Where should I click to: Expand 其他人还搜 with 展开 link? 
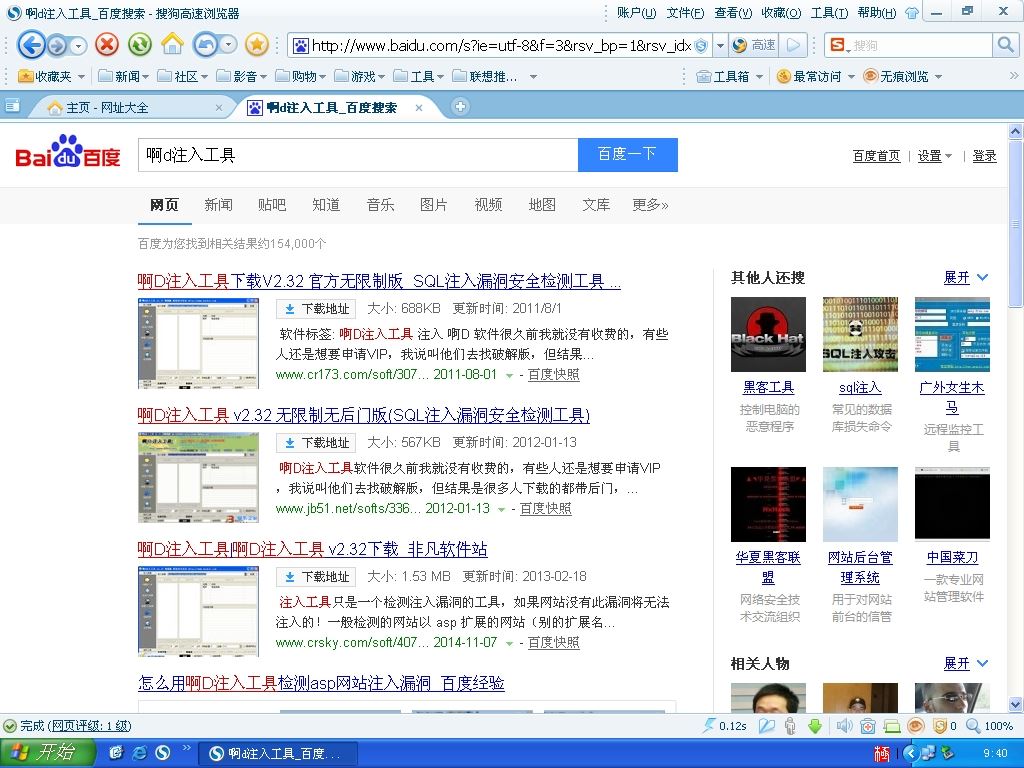pos(966,278)
